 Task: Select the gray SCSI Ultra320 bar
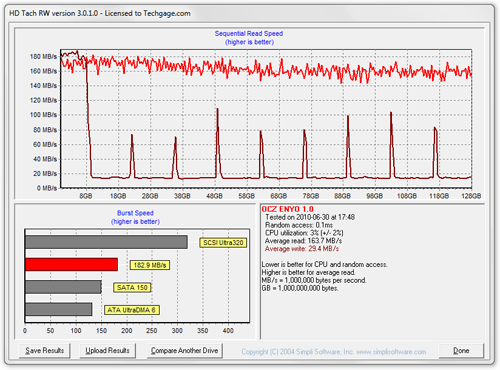point(106,242)
